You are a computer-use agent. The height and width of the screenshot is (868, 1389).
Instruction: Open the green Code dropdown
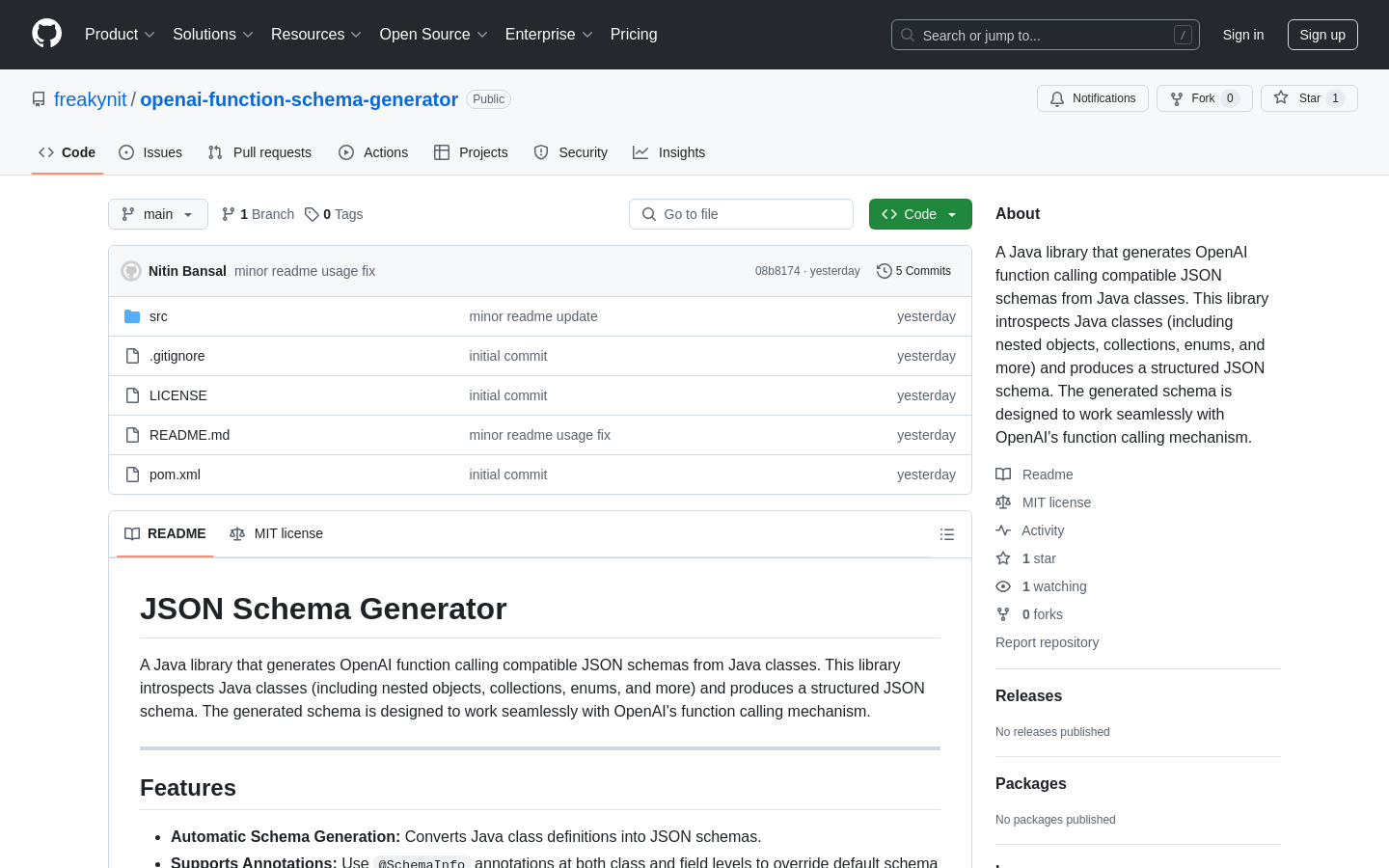[x=920, y=214]
